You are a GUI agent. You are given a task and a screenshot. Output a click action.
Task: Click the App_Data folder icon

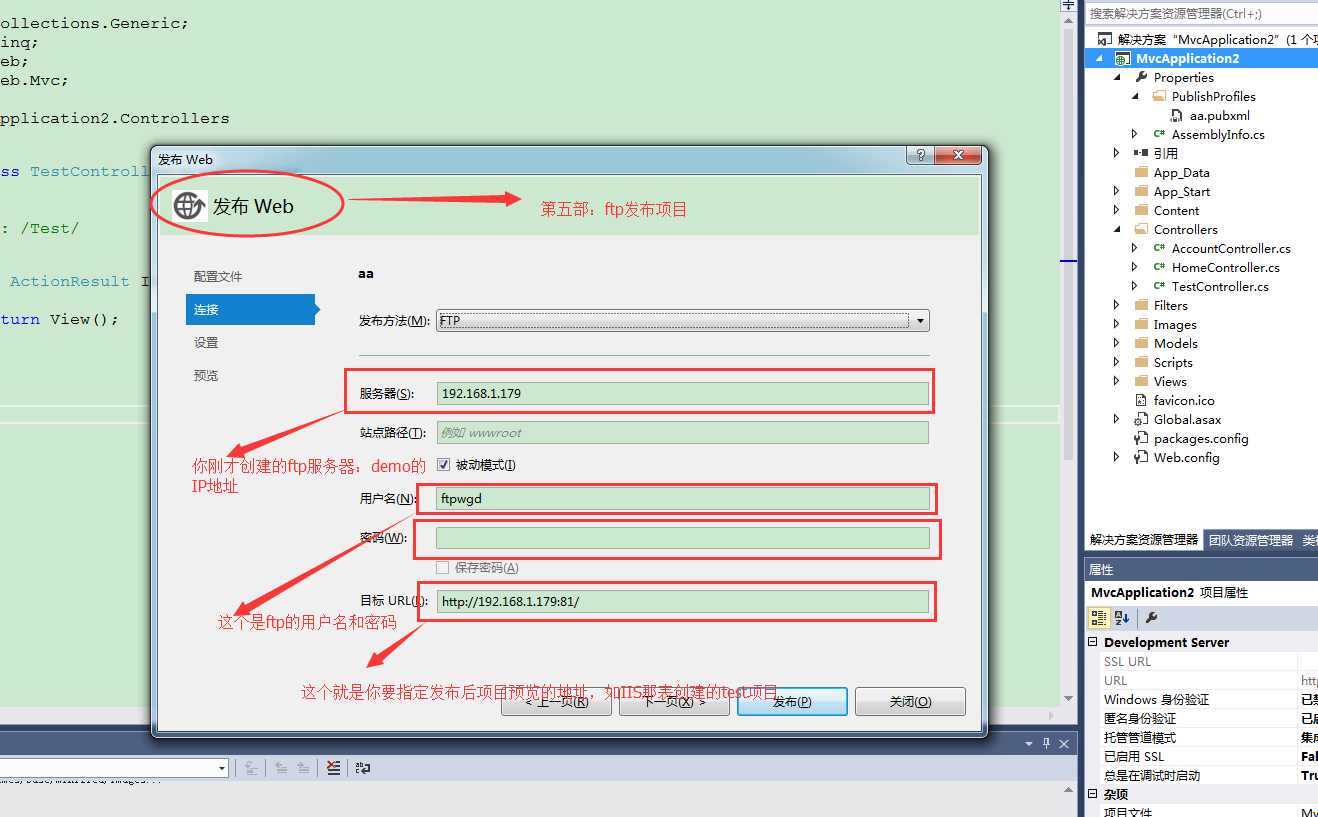[x=1141, y=172]
